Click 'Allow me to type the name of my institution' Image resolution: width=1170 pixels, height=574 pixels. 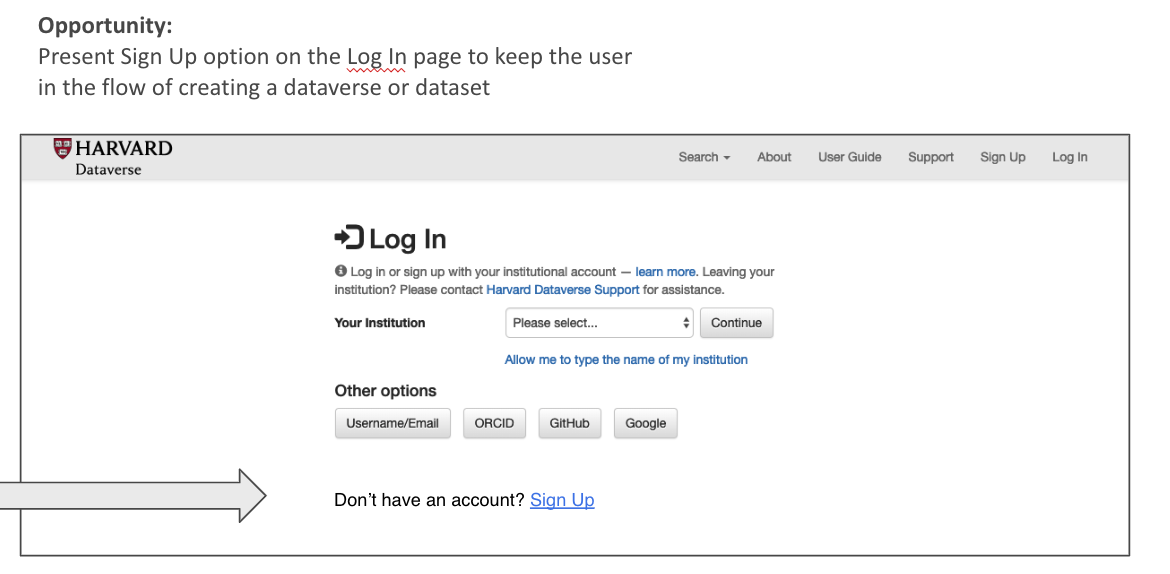tap(626, 360)
